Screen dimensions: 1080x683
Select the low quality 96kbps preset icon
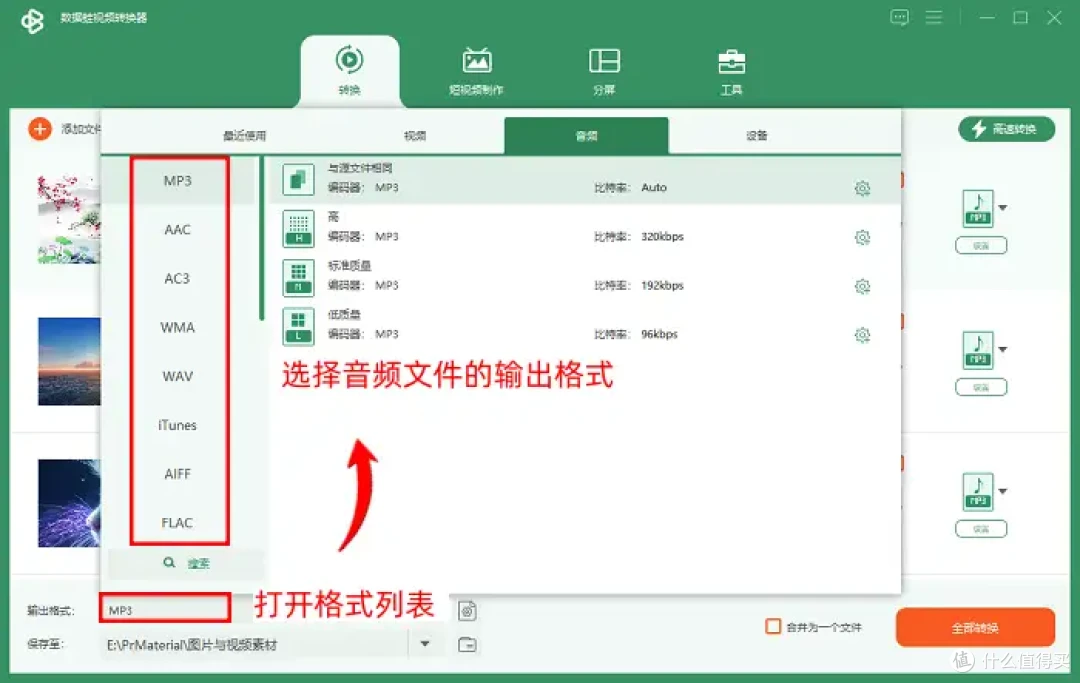click(x=298, y=326)
